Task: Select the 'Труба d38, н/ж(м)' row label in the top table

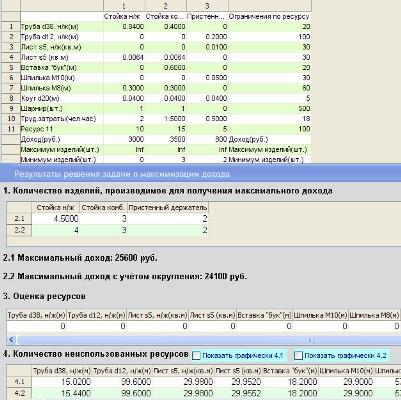Action: [x=62, y=27]
